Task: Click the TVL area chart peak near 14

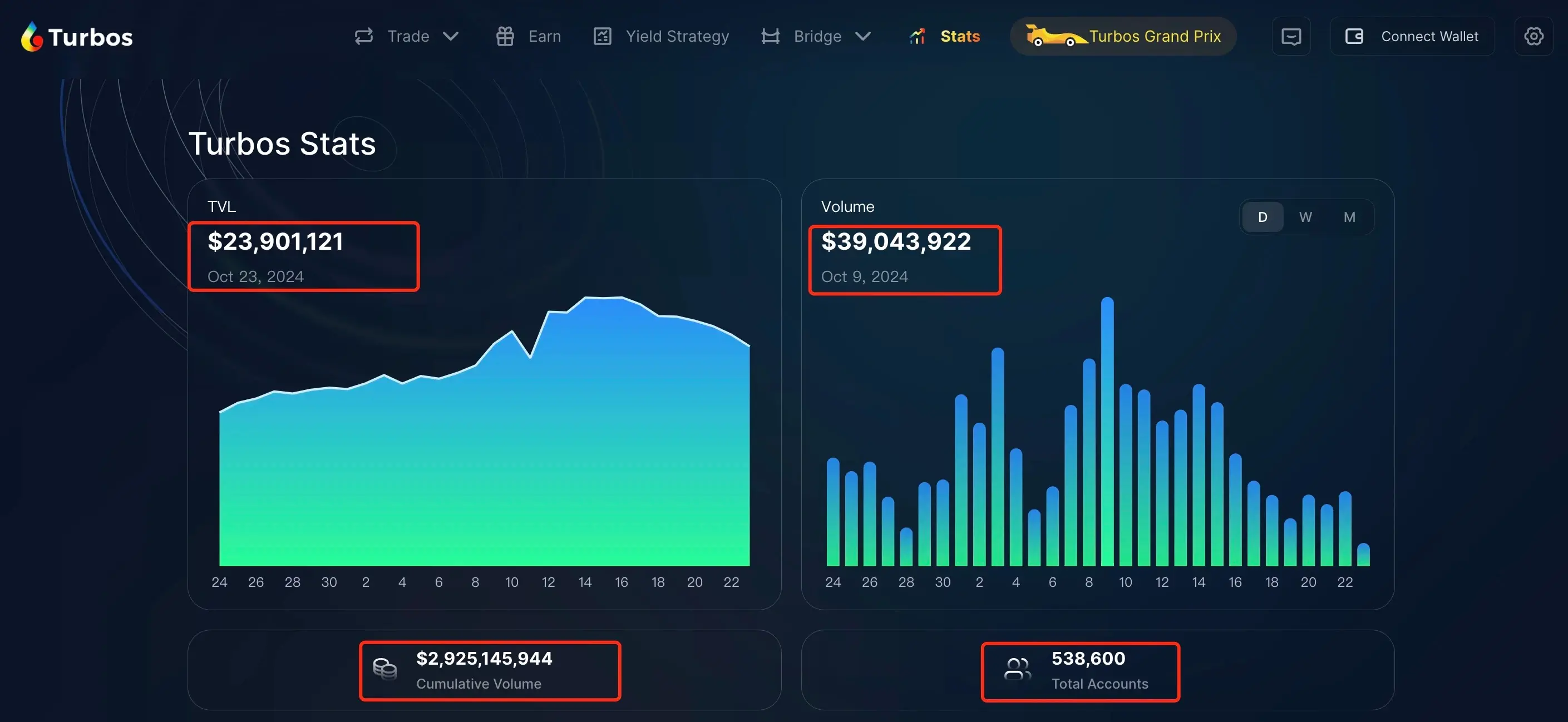Action: point(585,298)
